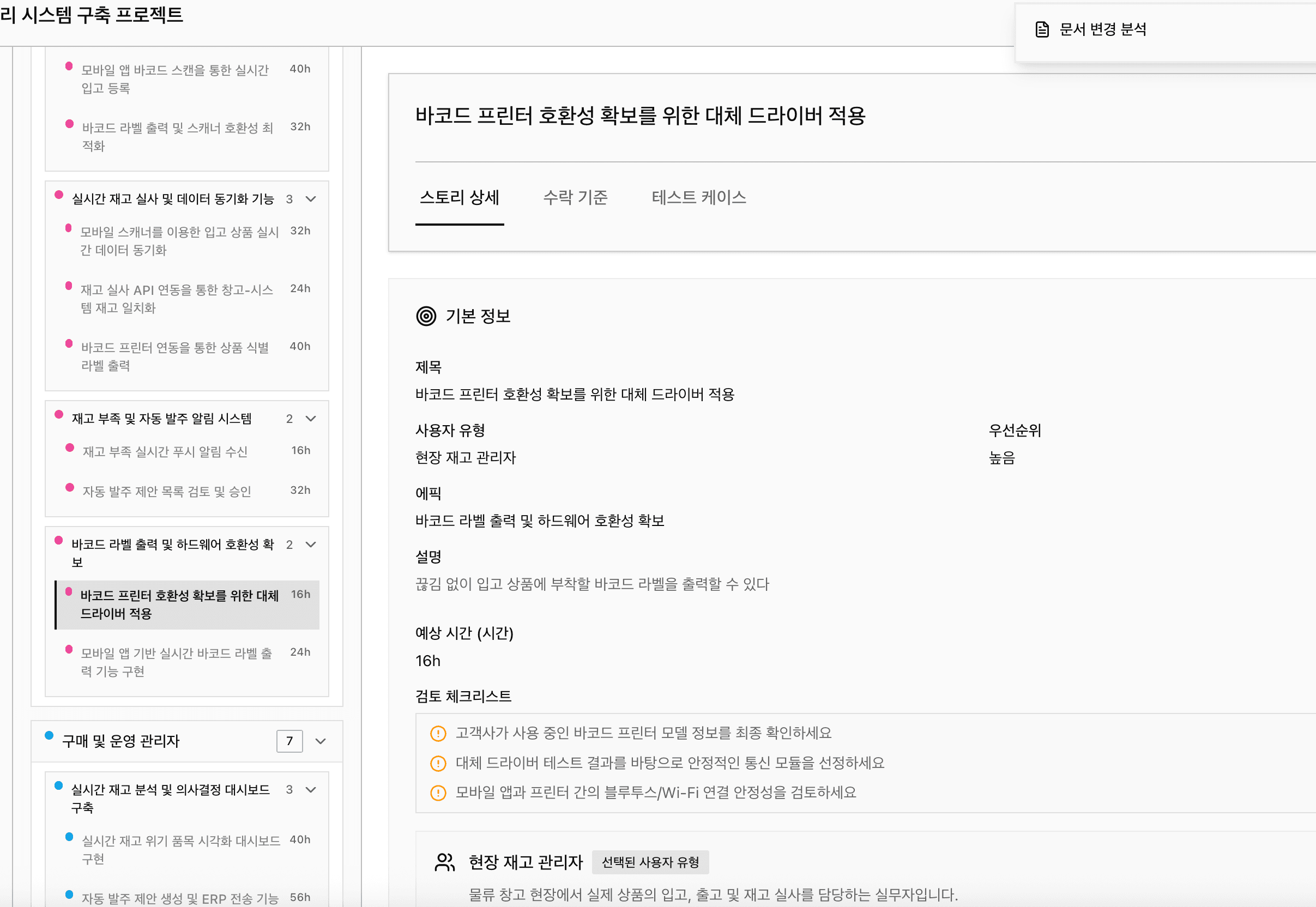Viewport: 1316px width, 907px height.
Task: Click warning icon for 대체 드라이버 테스트 checklist item
Action: [438, 763]
